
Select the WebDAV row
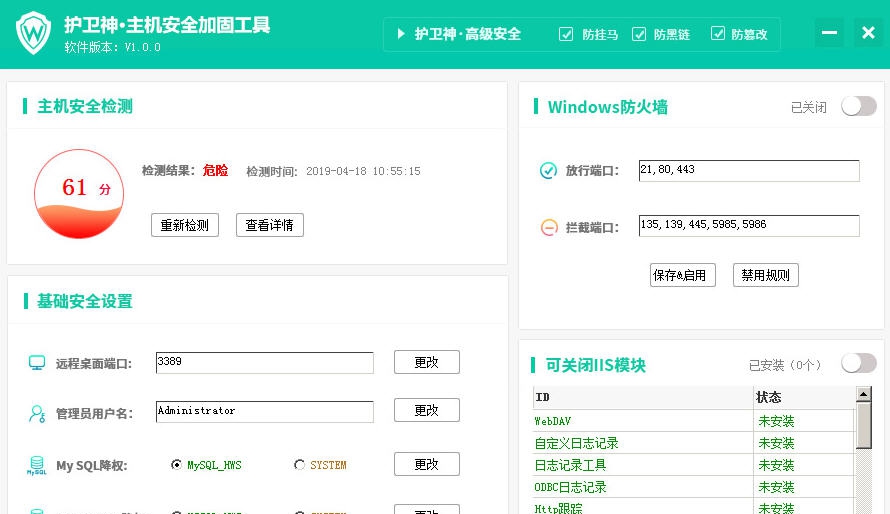pyautogui.click(x=694, y=421)
